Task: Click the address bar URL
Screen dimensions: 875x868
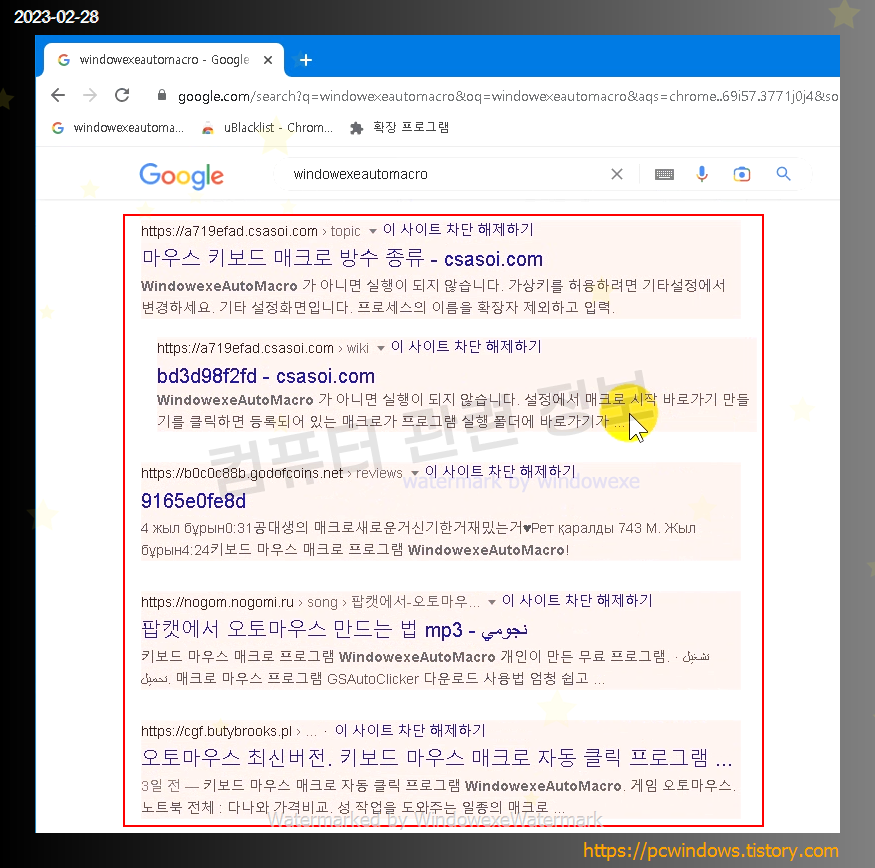Action: pos(508,97)
